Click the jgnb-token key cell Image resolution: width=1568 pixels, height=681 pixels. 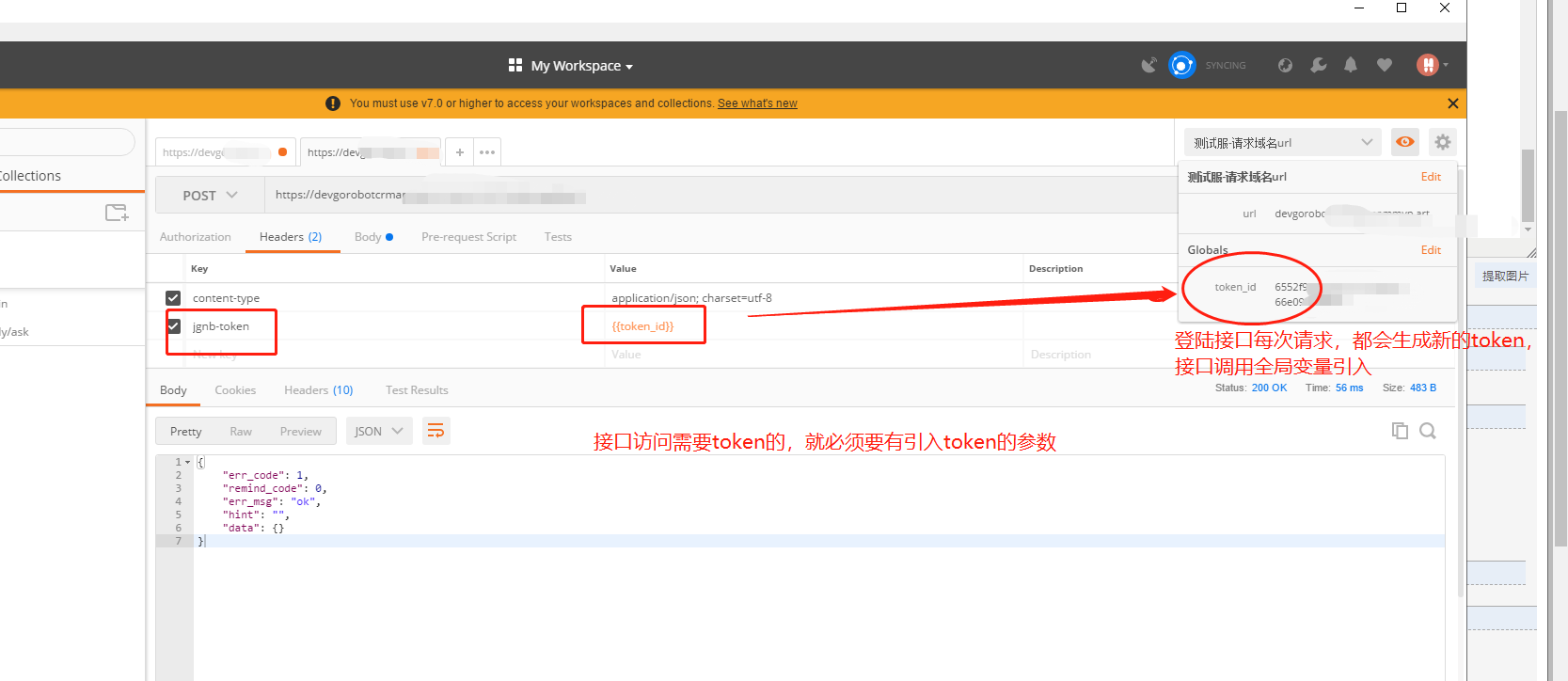point(395,326)
